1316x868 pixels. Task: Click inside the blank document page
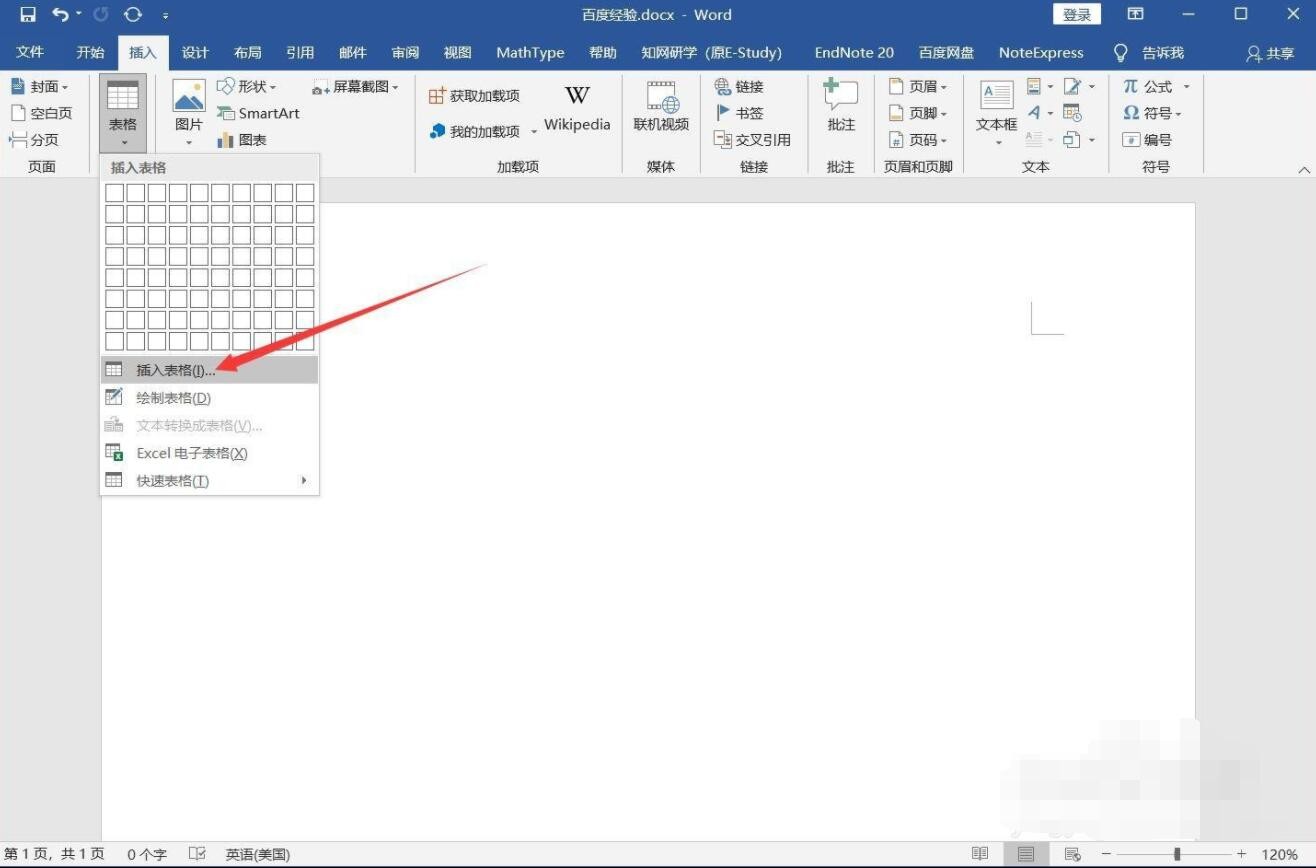(648, 520)
